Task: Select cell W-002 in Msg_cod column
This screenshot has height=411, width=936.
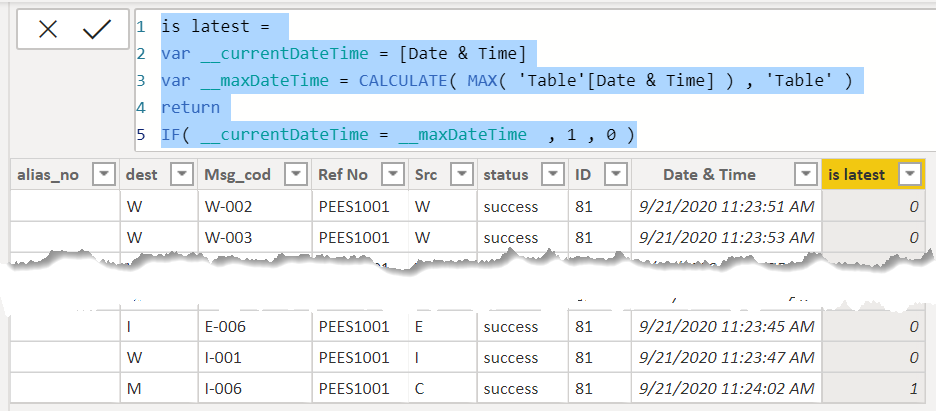Action: click(255, 206)
